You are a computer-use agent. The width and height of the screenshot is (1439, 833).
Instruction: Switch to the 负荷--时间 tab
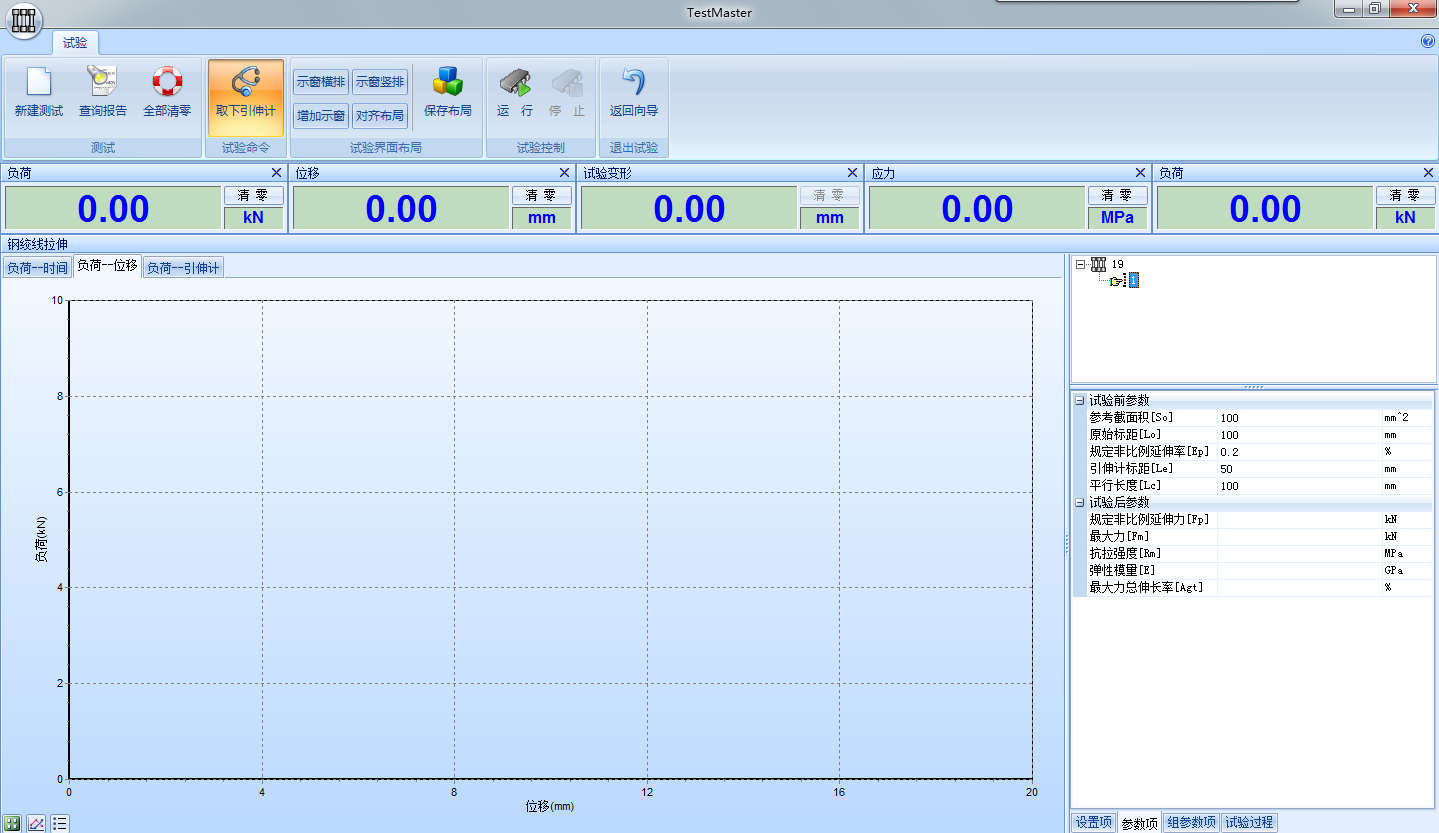pos(37,268)
